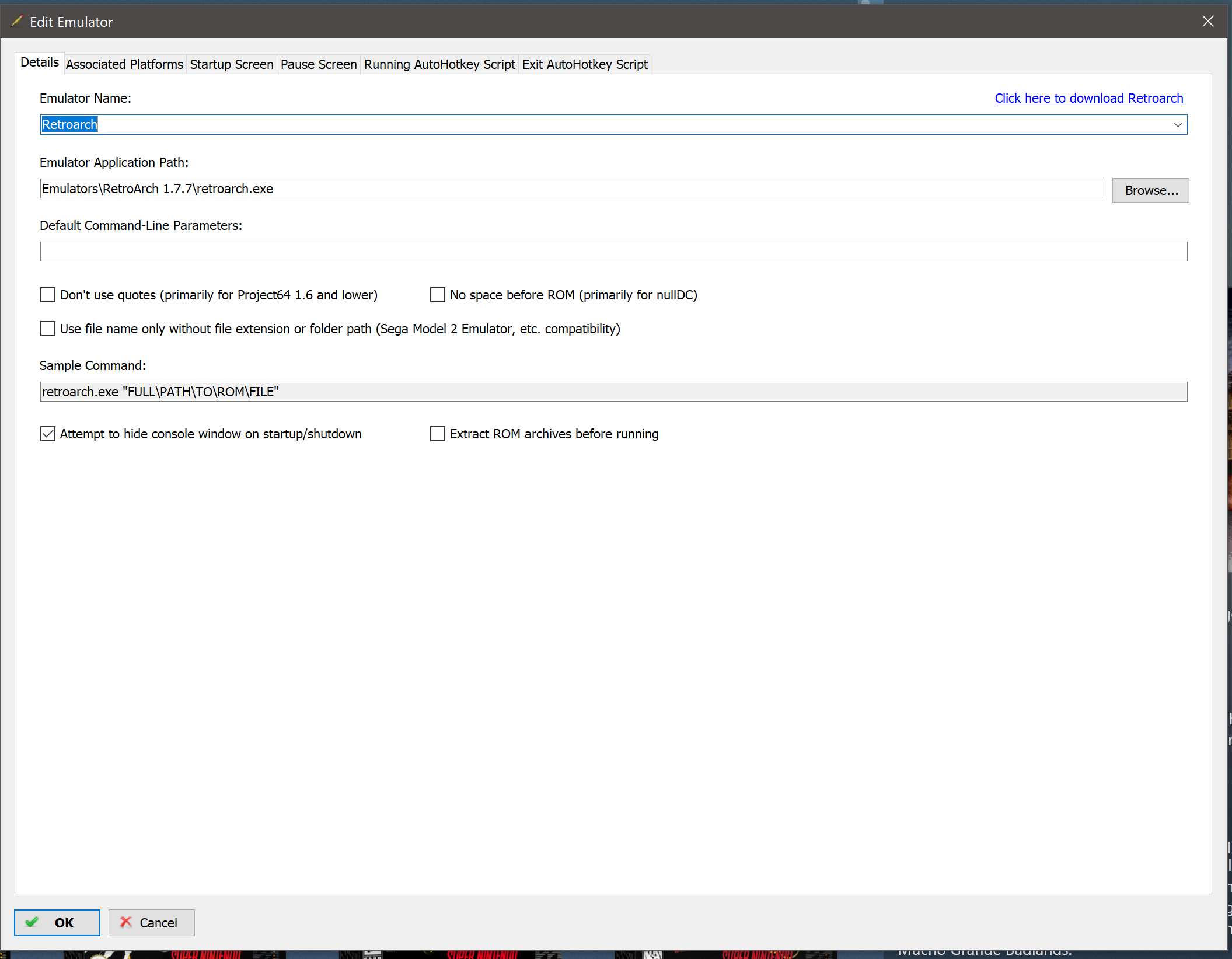1232x959 pixels.
Task: Enable No space before ROM checkbox
Action: 438,295
